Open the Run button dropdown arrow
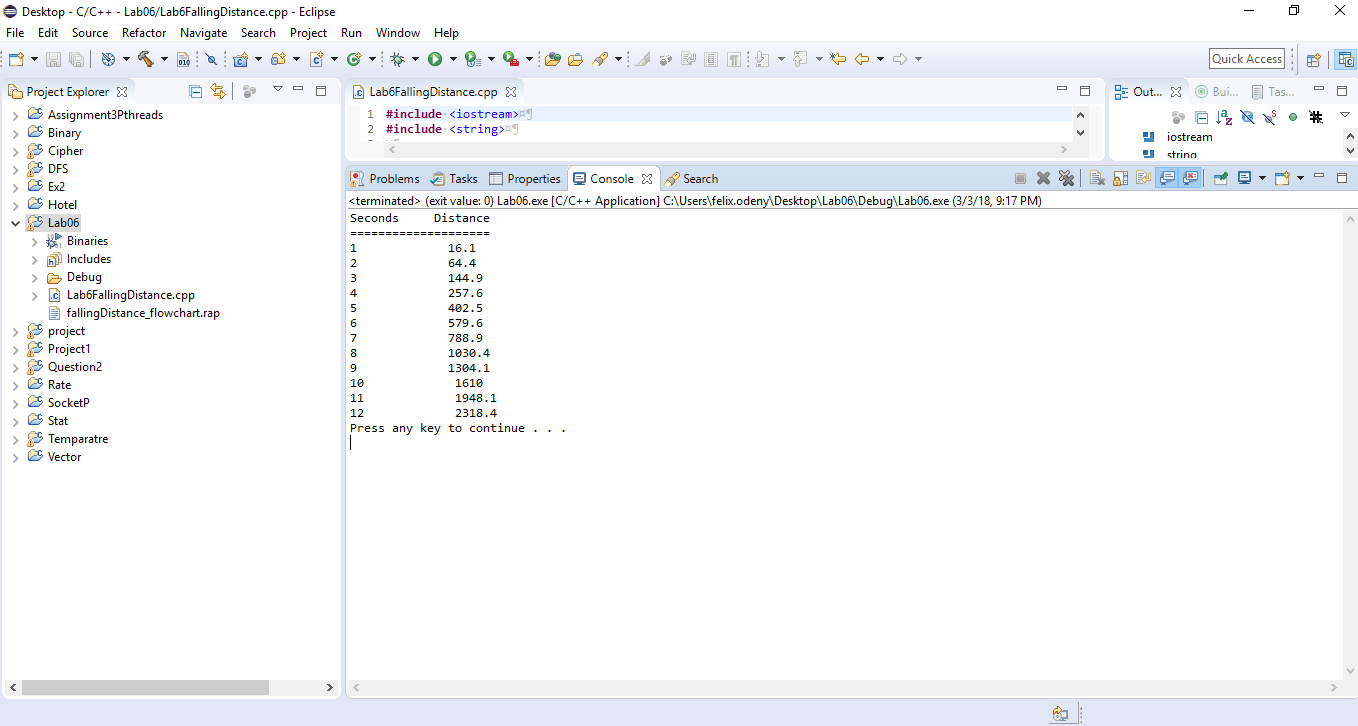Viewport: 1358px width, 726px height. coord(453,59)
